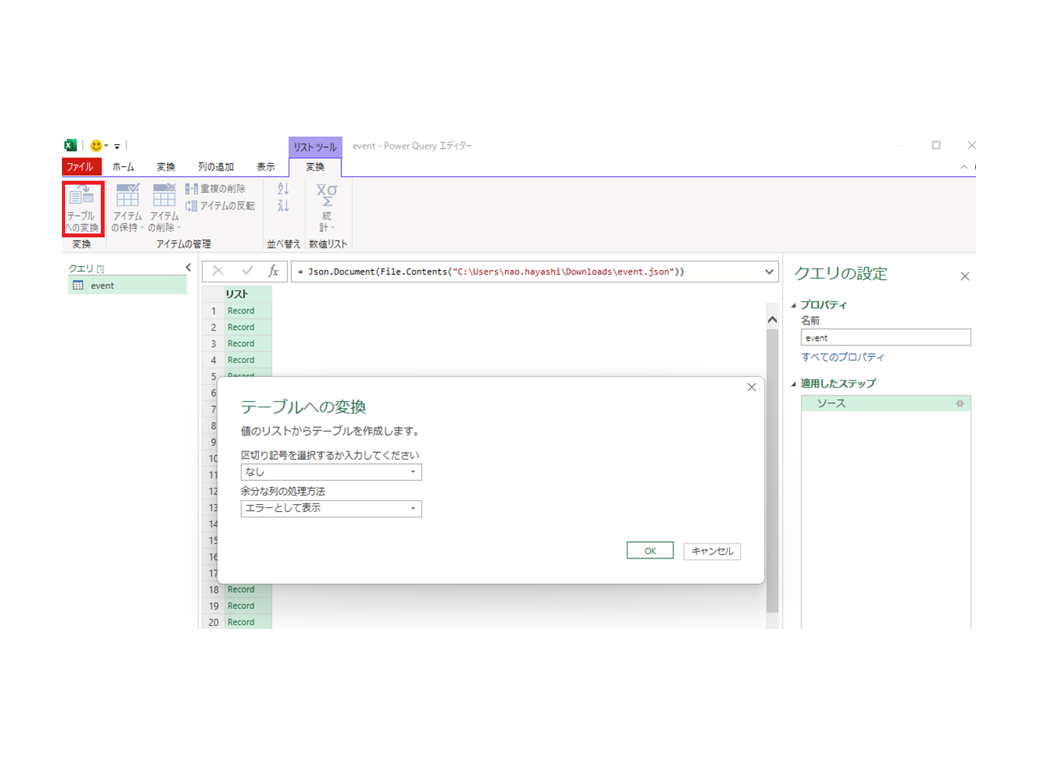The width and height of the screenshot is (1039, 761).
Task: Click OK in the dialog
Action: point(650,551)
